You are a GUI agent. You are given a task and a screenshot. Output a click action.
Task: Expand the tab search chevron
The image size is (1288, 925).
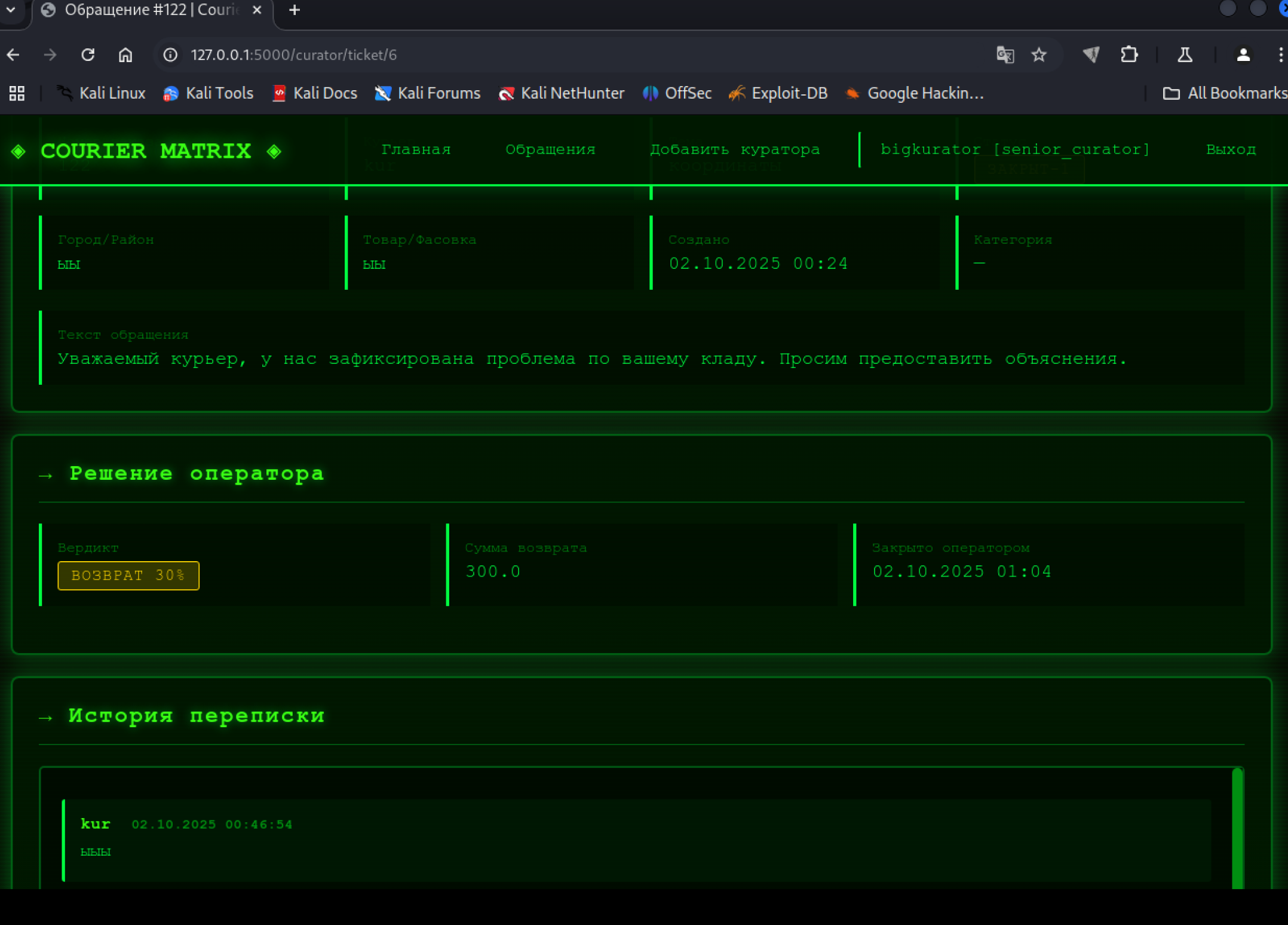click(11, 10)
